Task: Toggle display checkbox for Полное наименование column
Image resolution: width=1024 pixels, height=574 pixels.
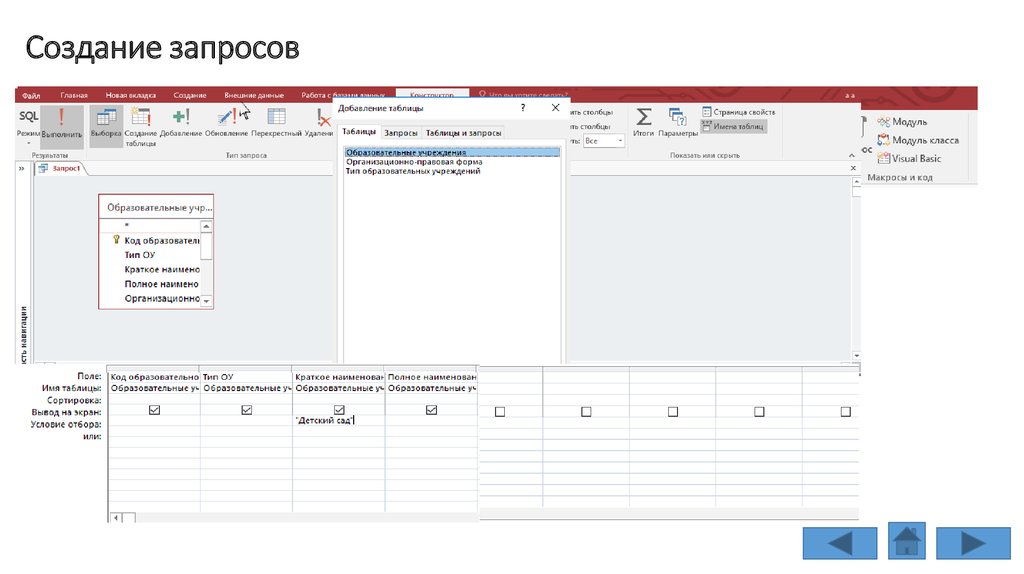Action: (x=431, y=410)
